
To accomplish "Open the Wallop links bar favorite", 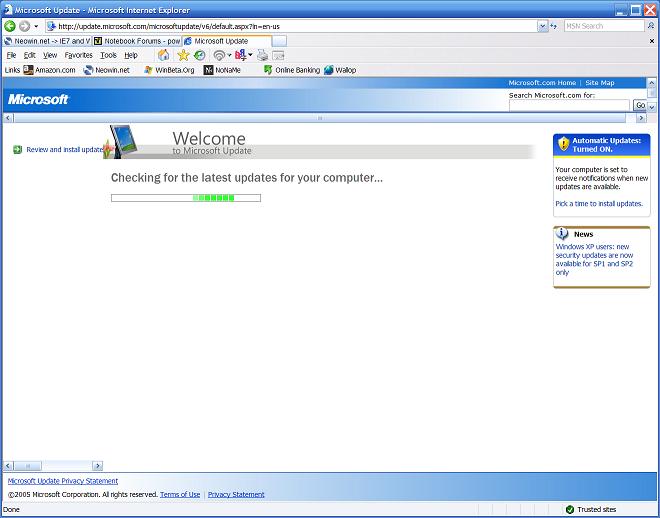I will [340, 70].
